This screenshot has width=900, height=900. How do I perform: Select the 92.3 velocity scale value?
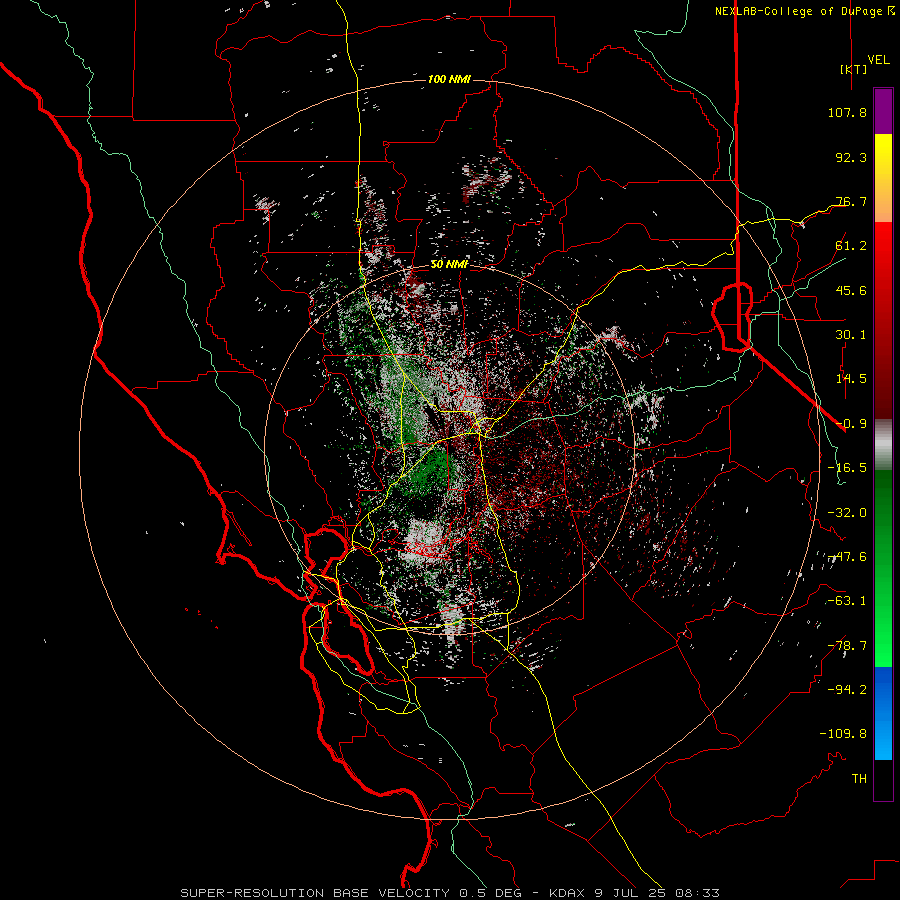pos(851,157)
